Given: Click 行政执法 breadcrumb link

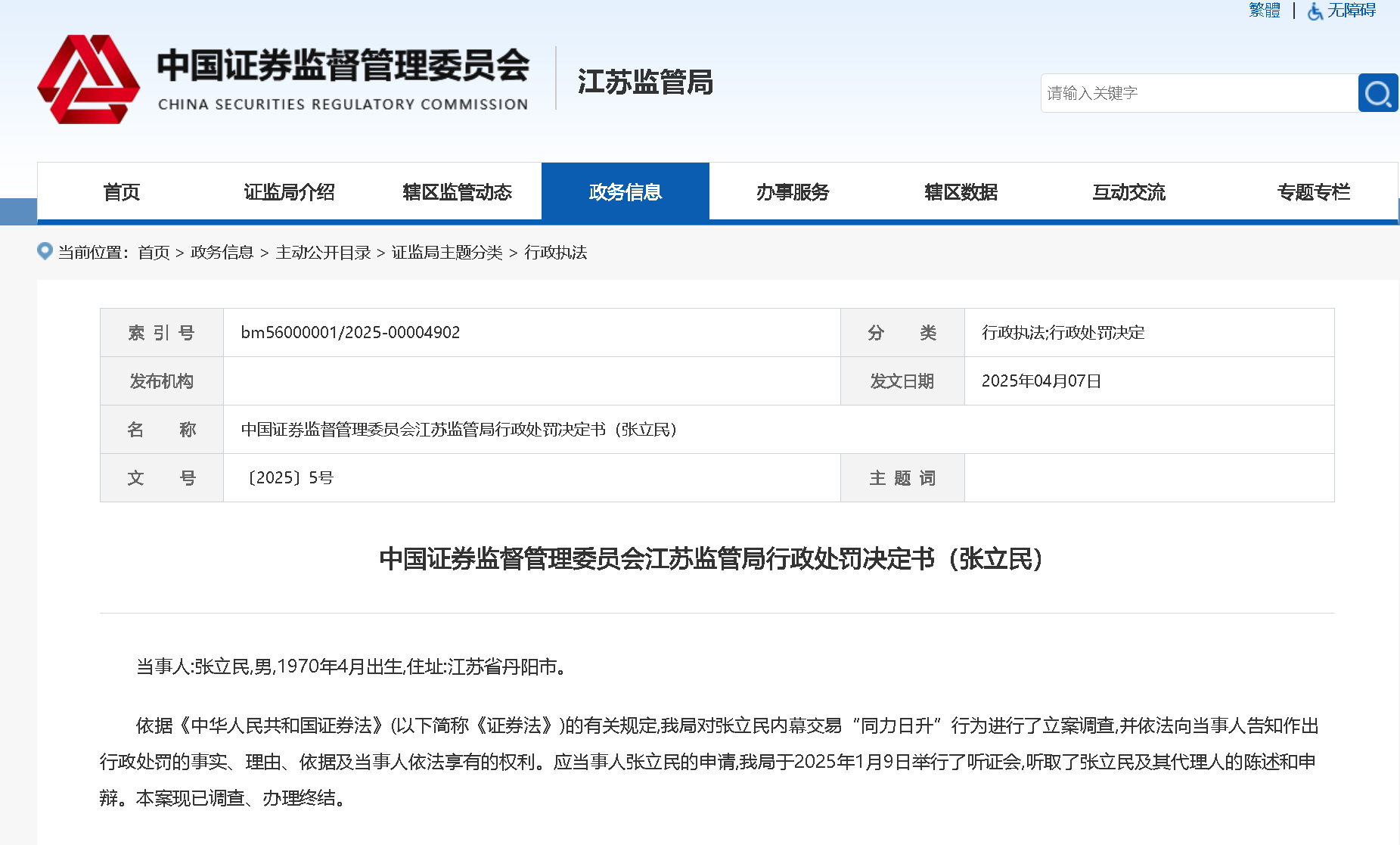Looking at the screenshot, I should click(x=556, y=253).
